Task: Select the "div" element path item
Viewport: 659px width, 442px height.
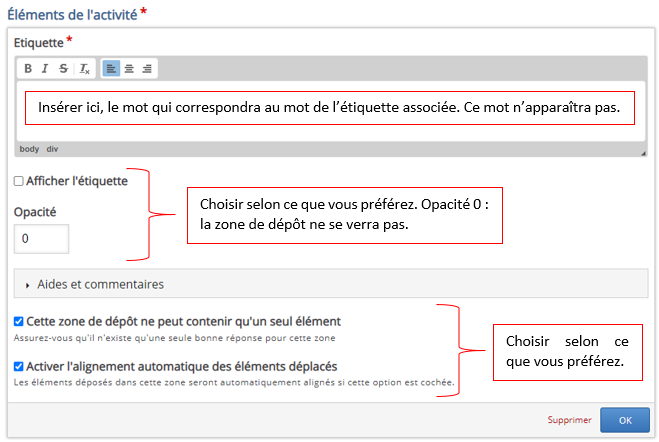Action: 52,149
